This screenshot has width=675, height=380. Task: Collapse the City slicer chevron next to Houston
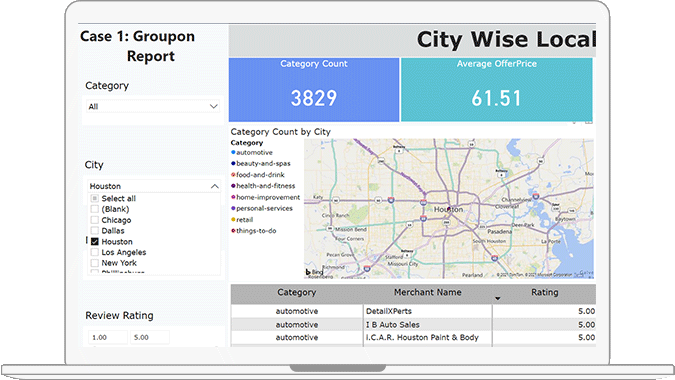click(214, 186)
